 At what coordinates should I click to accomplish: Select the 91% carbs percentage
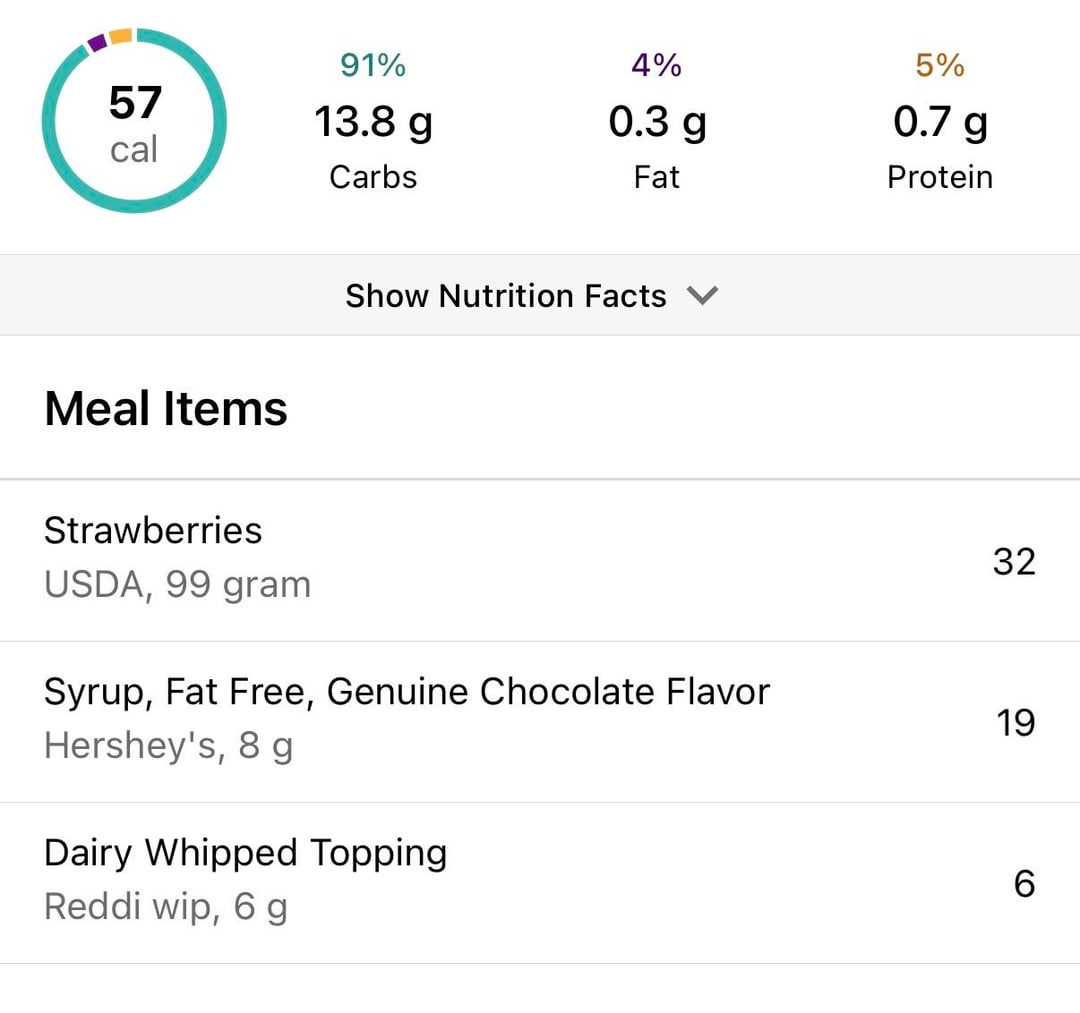tap(373, 66)
